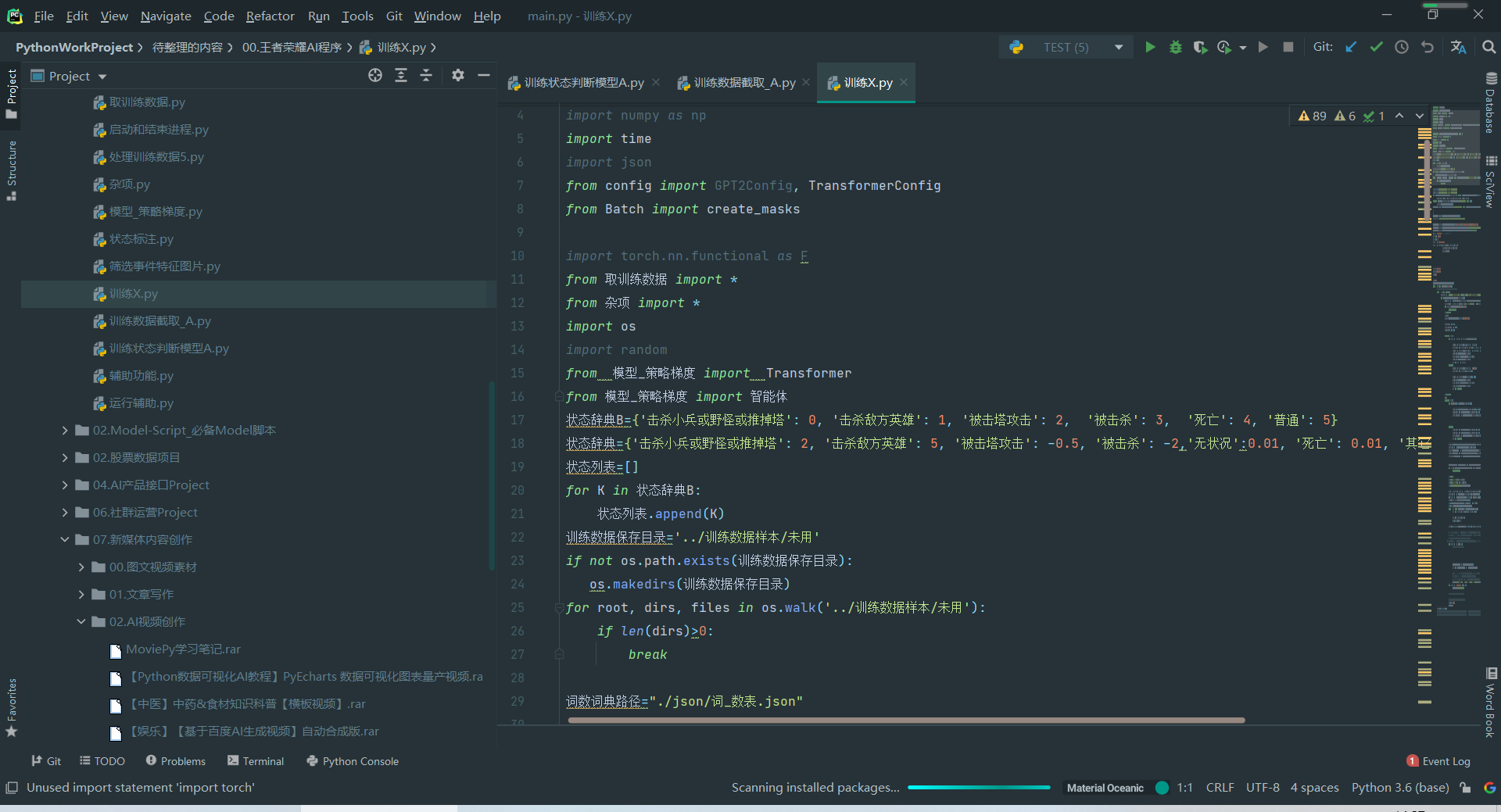Open the Favorites tool window

coord(11,708)
